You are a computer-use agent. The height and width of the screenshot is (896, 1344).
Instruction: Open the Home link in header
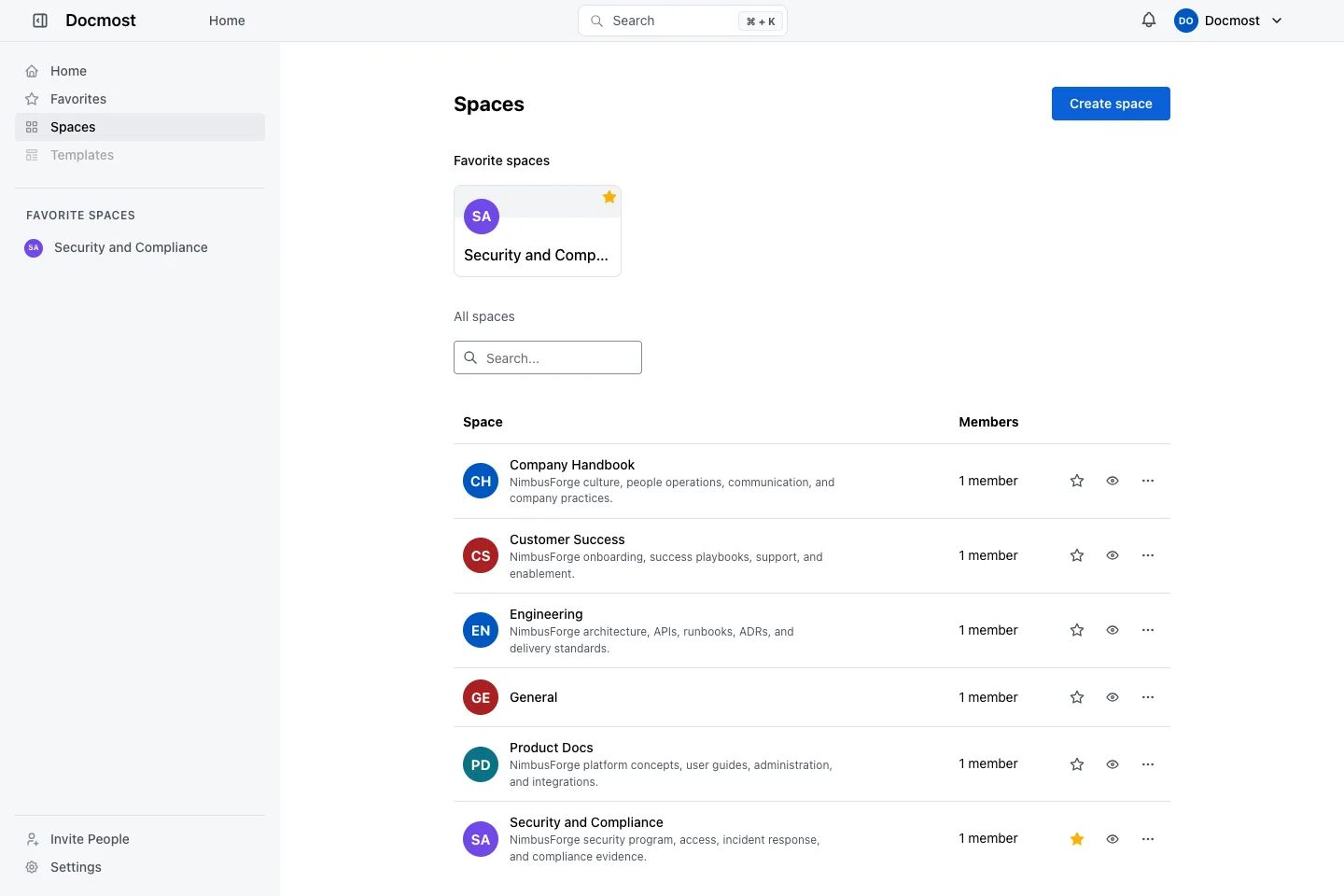tap(227, 21)
